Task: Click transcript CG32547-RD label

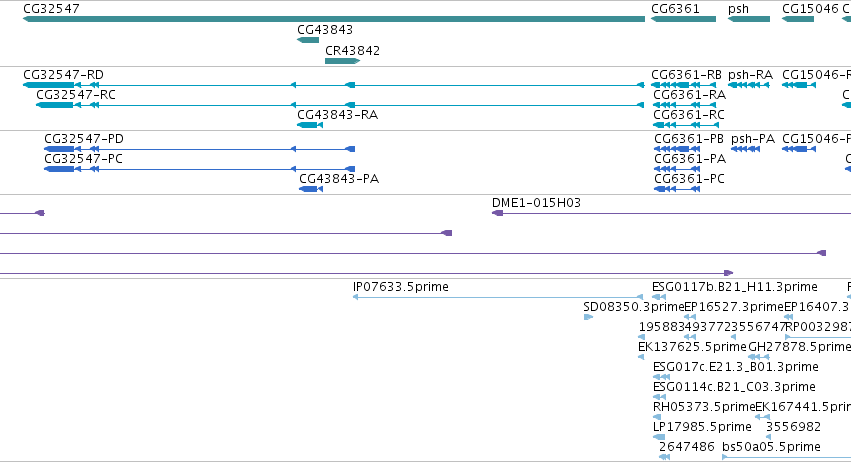Action: pyautogui.click(x=63, y=74)
